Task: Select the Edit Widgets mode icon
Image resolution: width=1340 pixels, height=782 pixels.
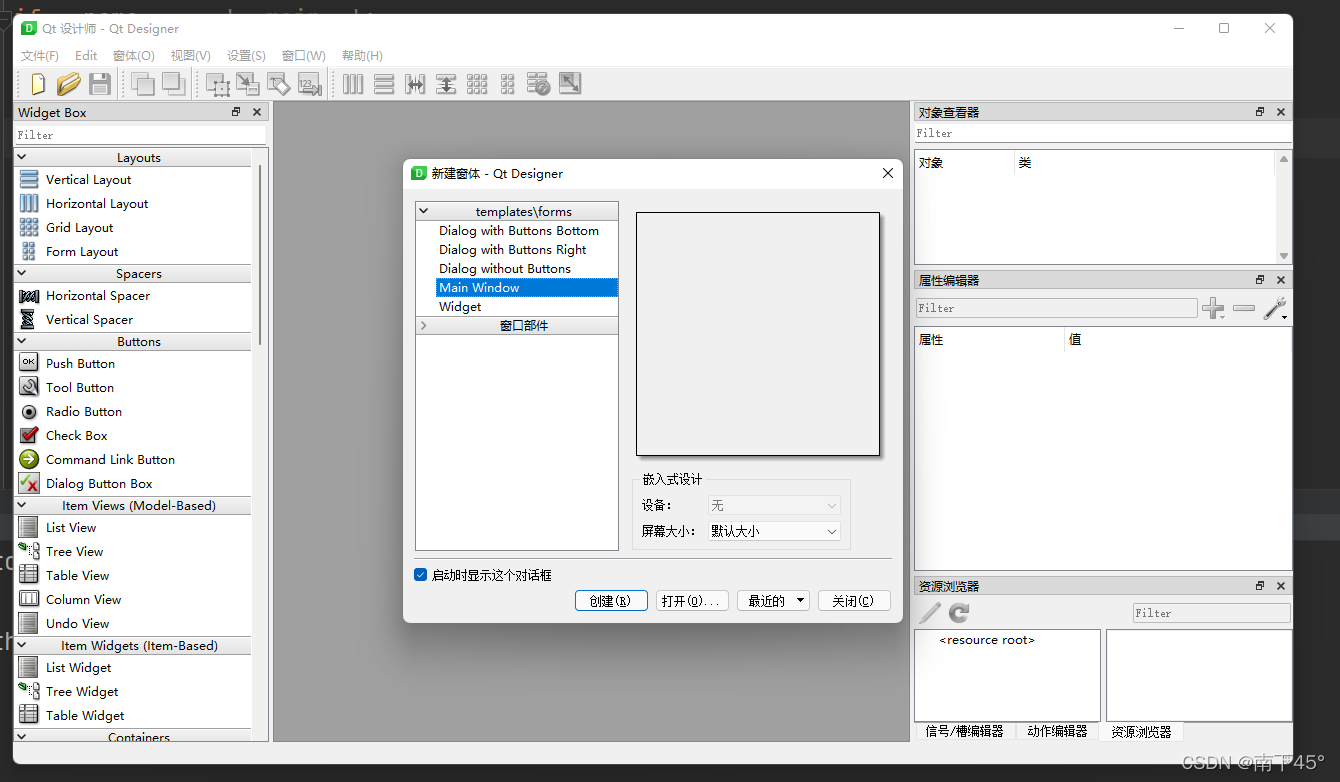Action: (x=217, y=84)
